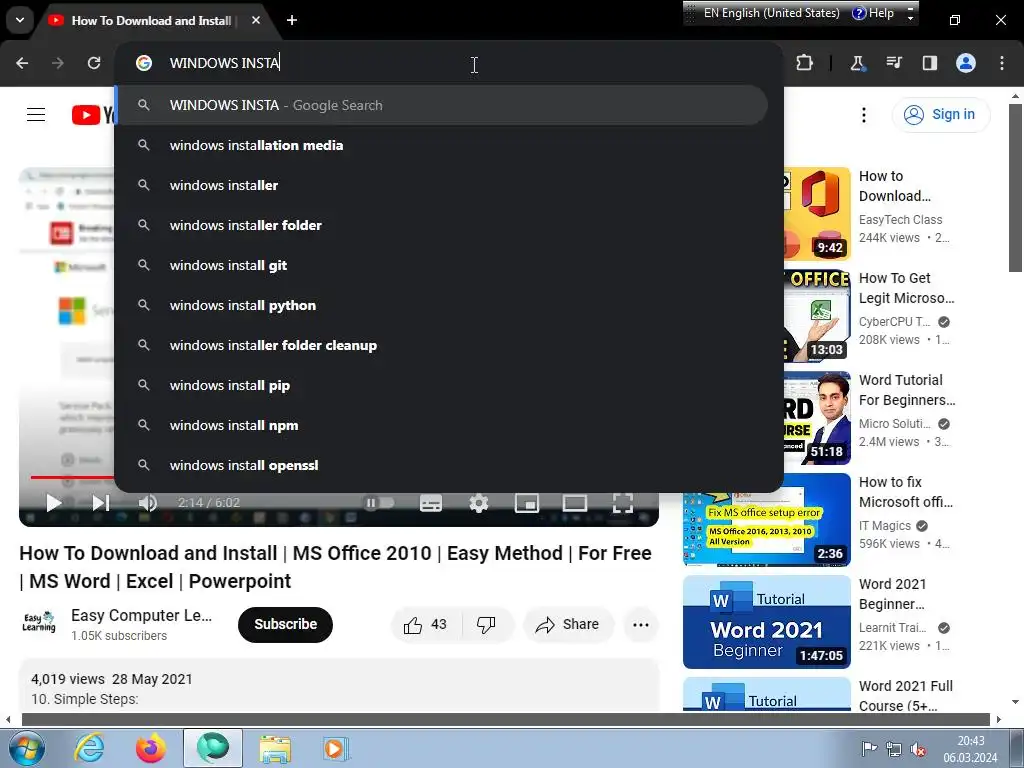Toggle subtitles closed captions

[430, 503]
